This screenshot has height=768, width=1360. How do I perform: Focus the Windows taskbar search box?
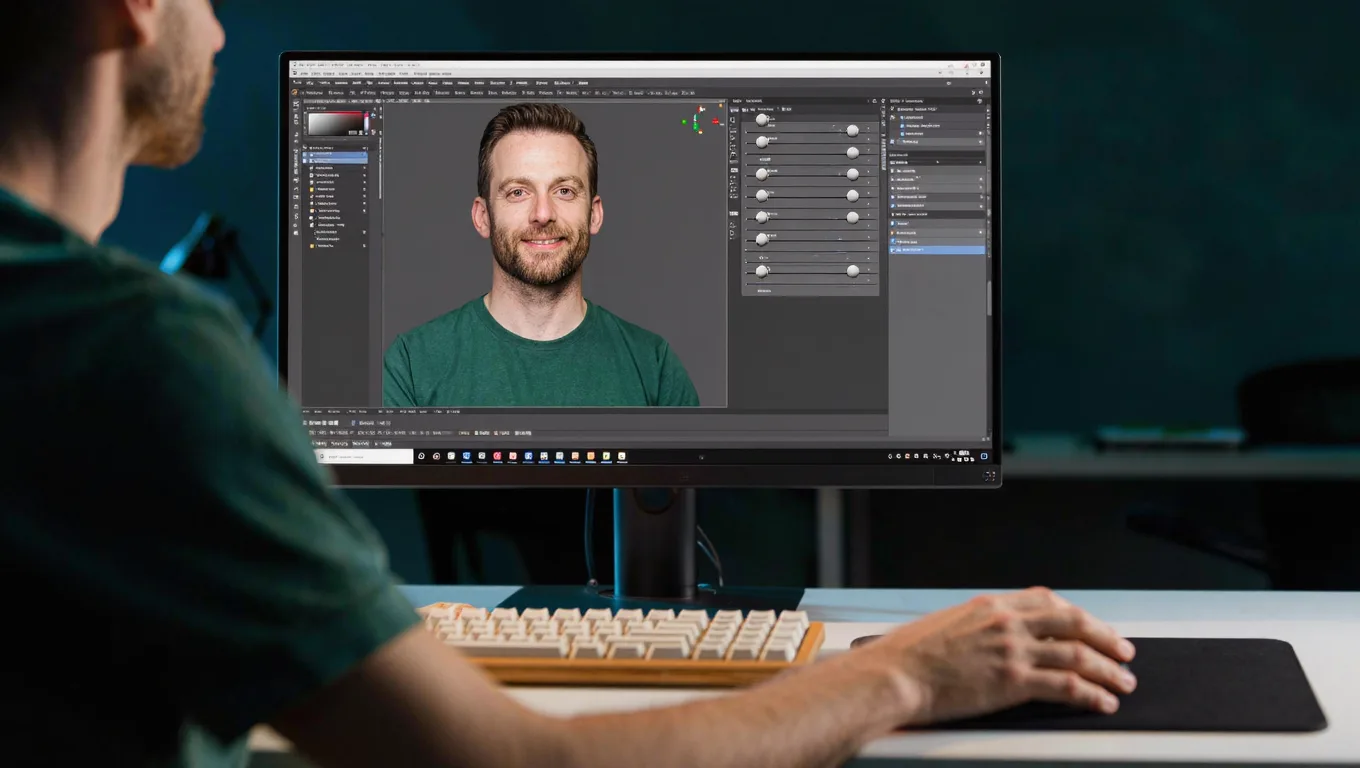click(365, 456)
